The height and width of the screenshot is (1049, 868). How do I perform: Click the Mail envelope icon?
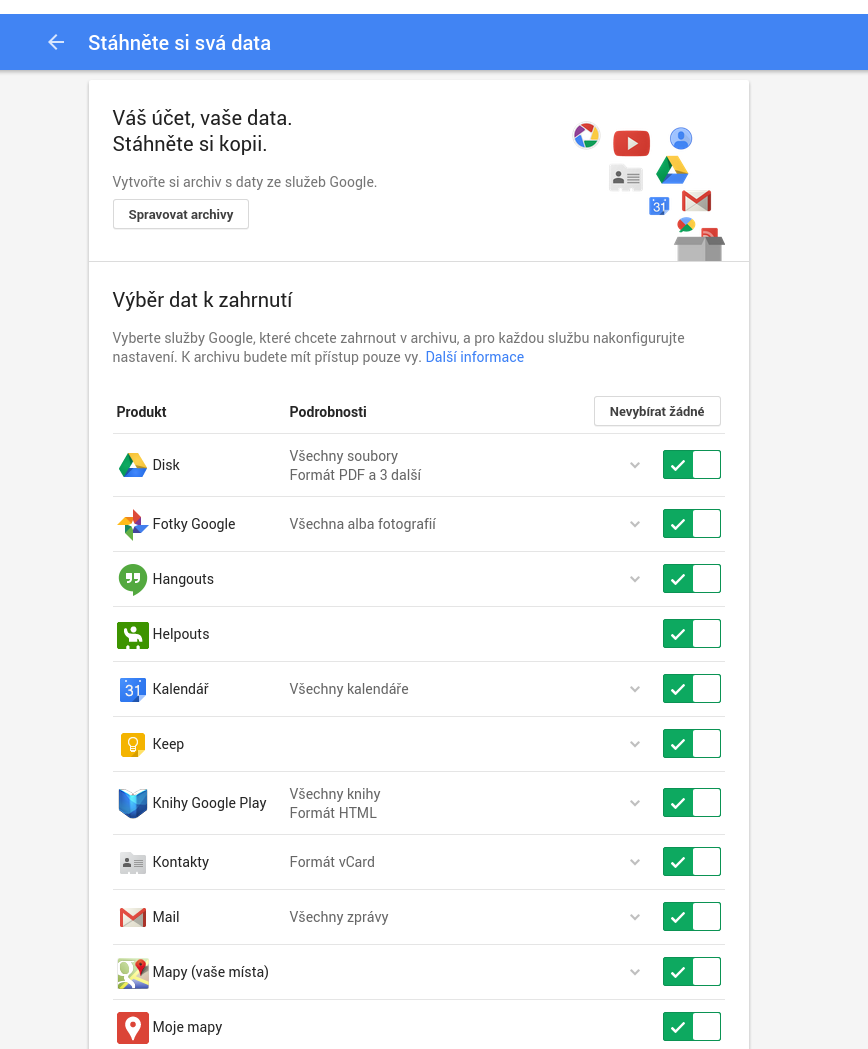point(133,917)
